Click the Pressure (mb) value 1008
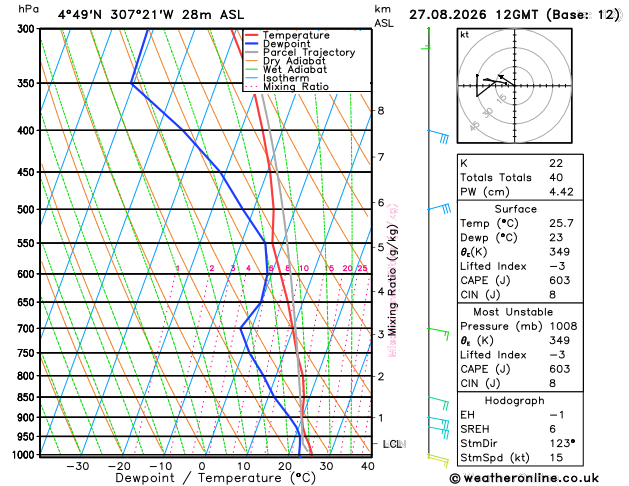Image resolution: width=629 pixels, height=486 pixels. [563, 326]
